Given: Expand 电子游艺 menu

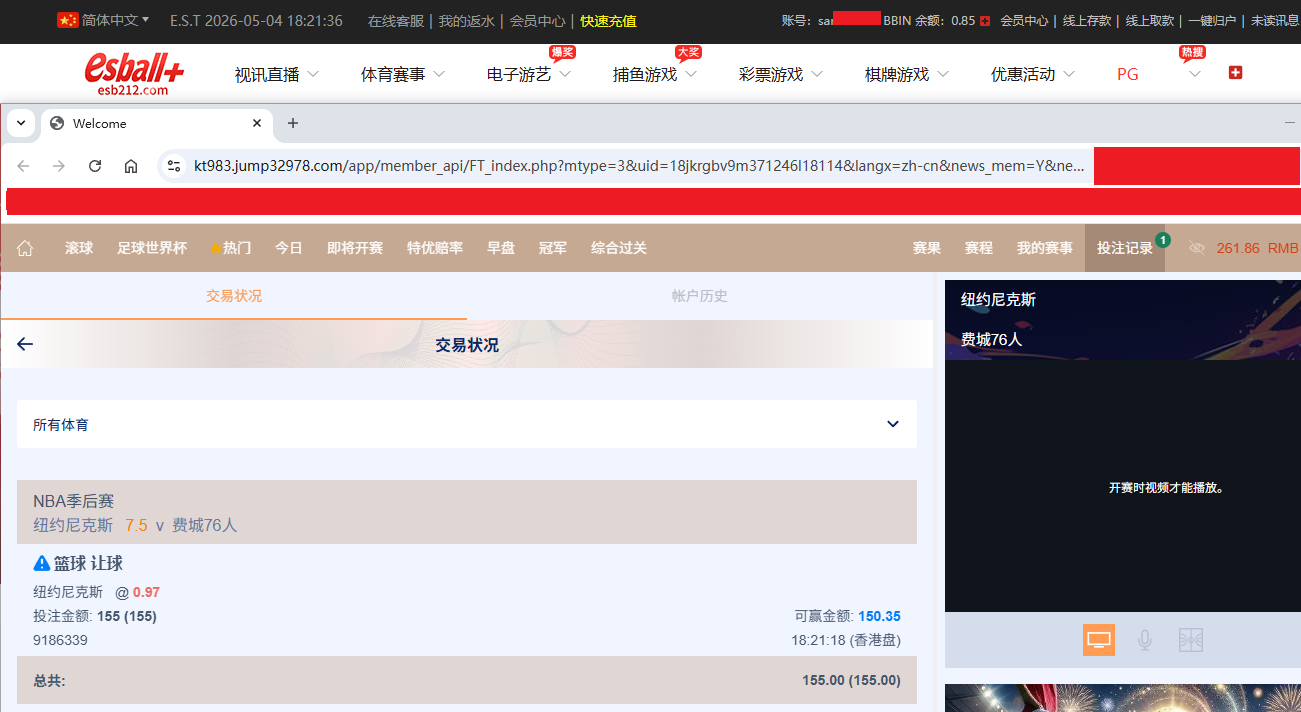Looking at the screenshot, I should [529, 74].
